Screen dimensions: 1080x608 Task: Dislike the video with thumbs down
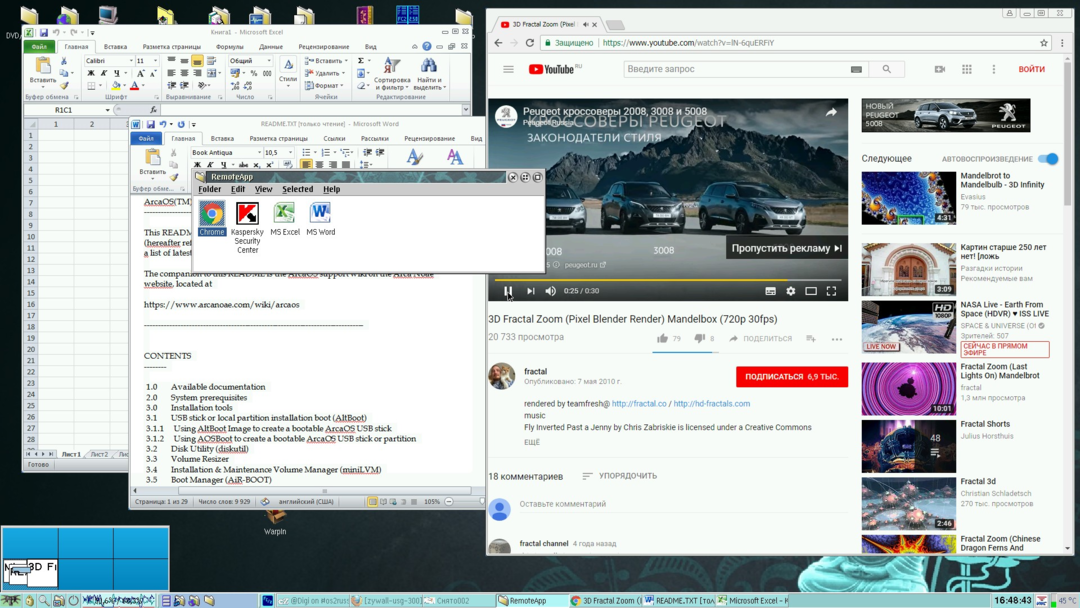coord(699,338)
